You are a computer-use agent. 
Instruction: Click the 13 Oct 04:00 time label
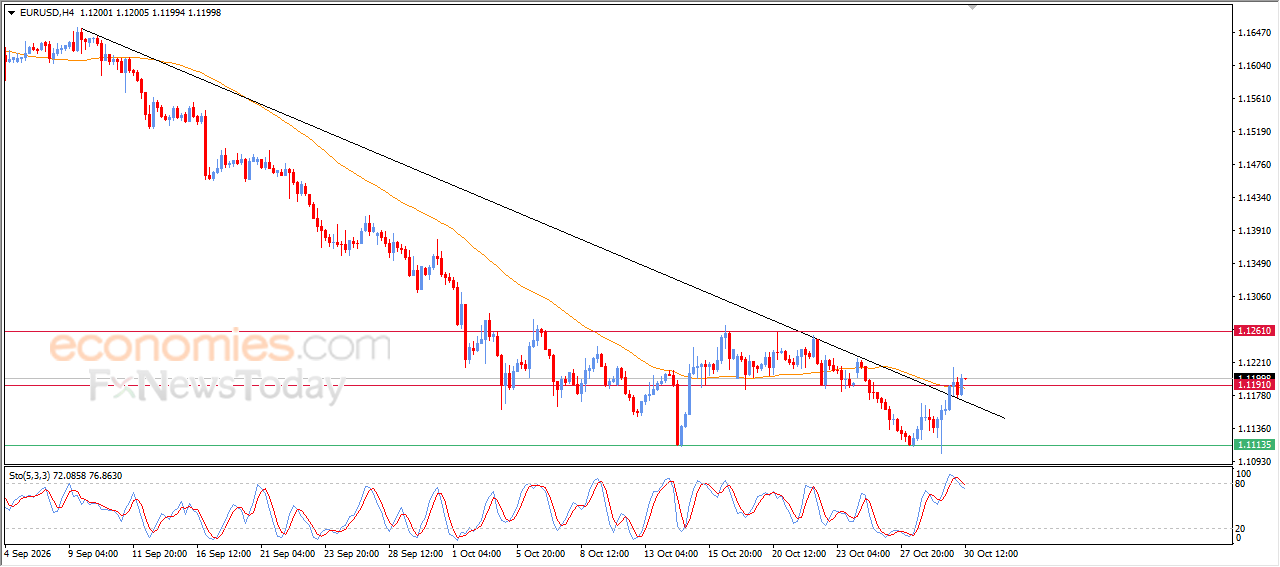tap(672, 552)
